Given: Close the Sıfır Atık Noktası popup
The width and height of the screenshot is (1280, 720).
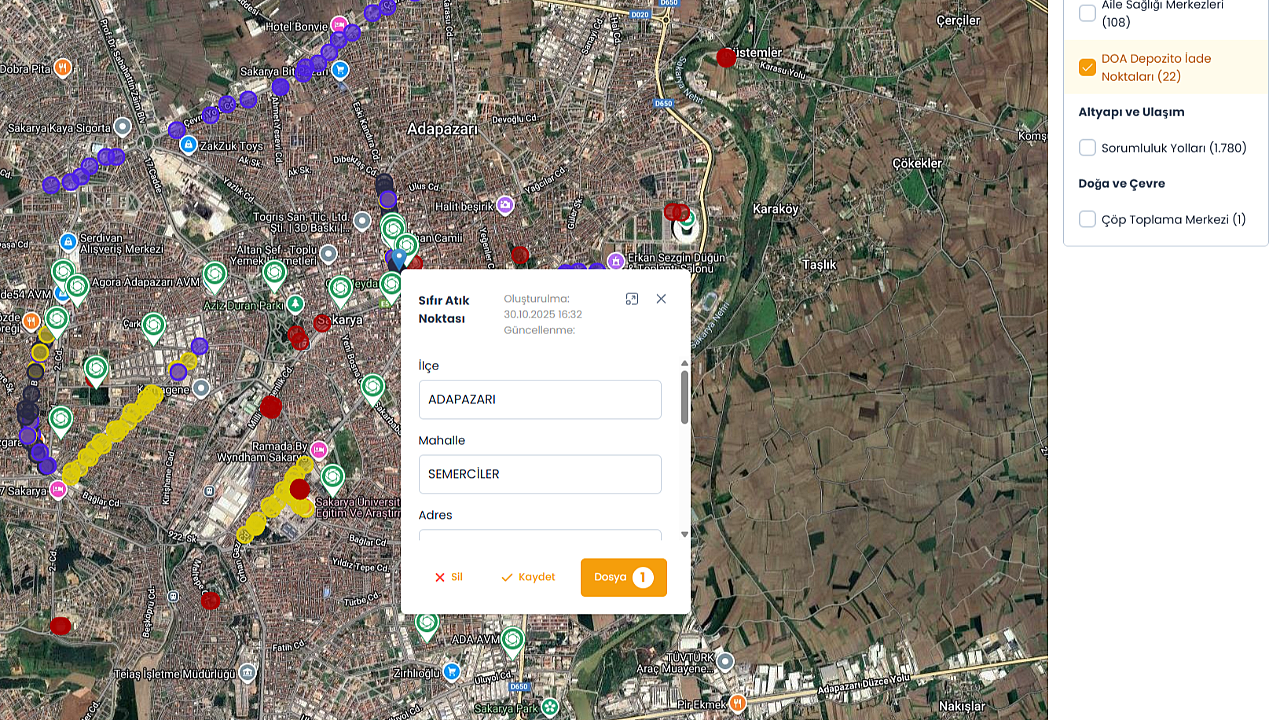Looking at the screenshot, I should coord(661,299).
